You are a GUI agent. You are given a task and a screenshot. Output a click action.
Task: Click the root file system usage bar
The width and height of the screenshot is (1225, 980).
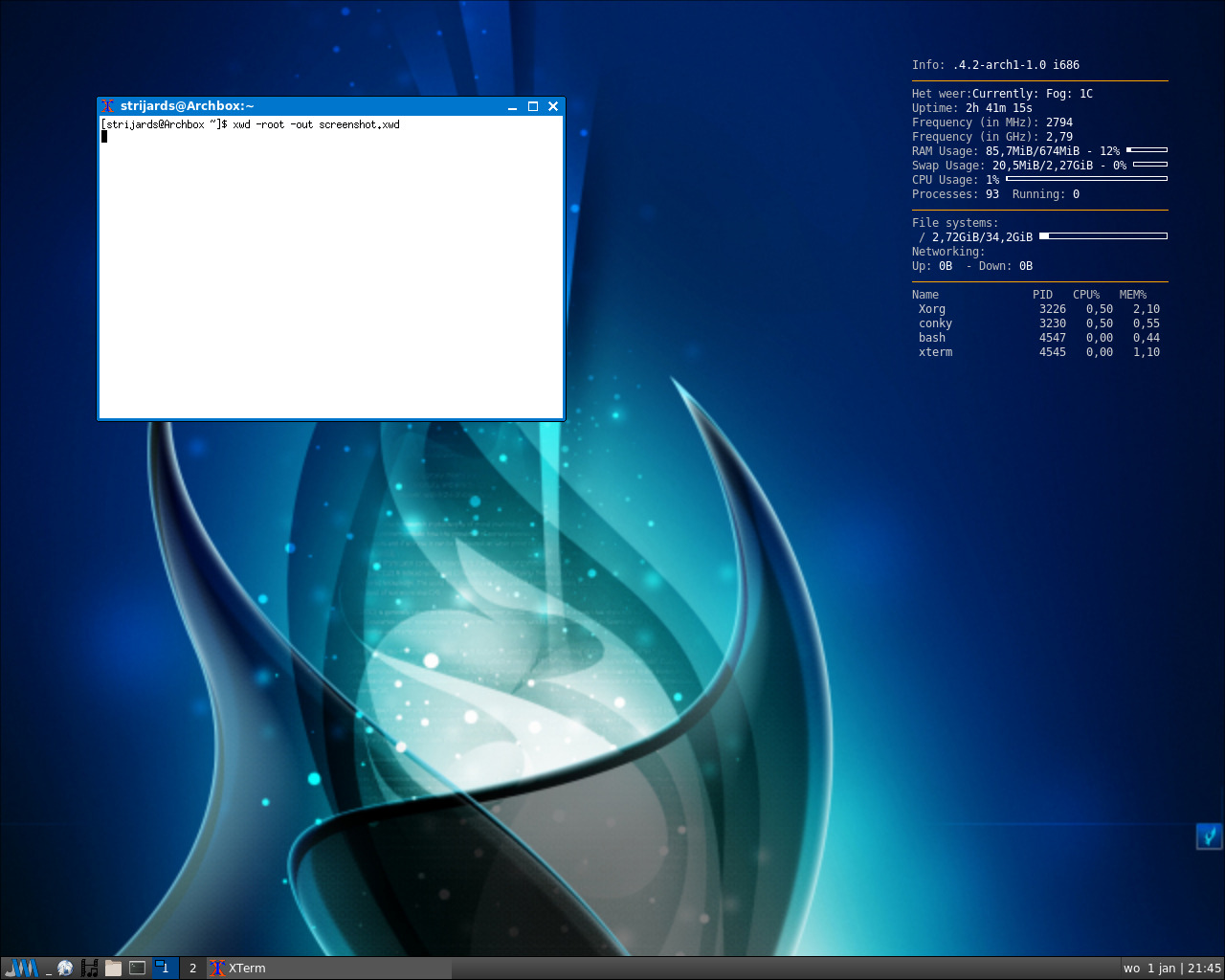[1103, 235]
